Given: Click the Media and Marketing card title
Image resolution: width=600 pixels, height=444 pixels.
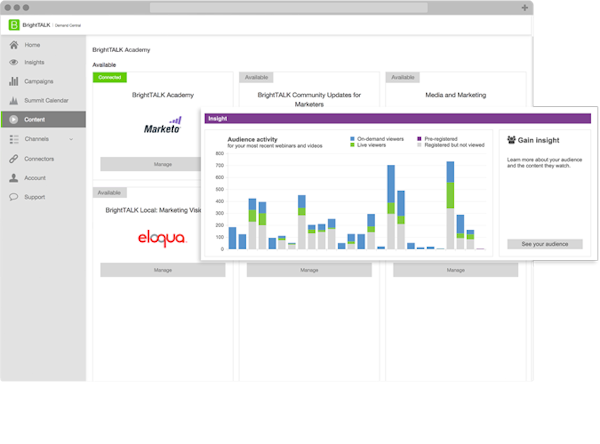Looking at the screenshot, I should (x=456, y=95).
